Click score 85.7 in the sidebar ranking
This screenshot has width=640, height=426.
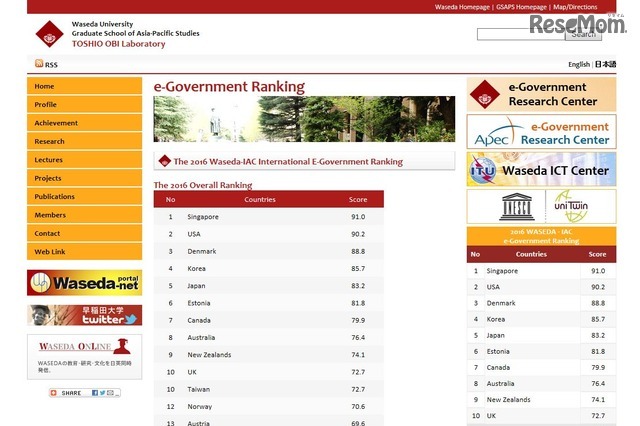598,319
